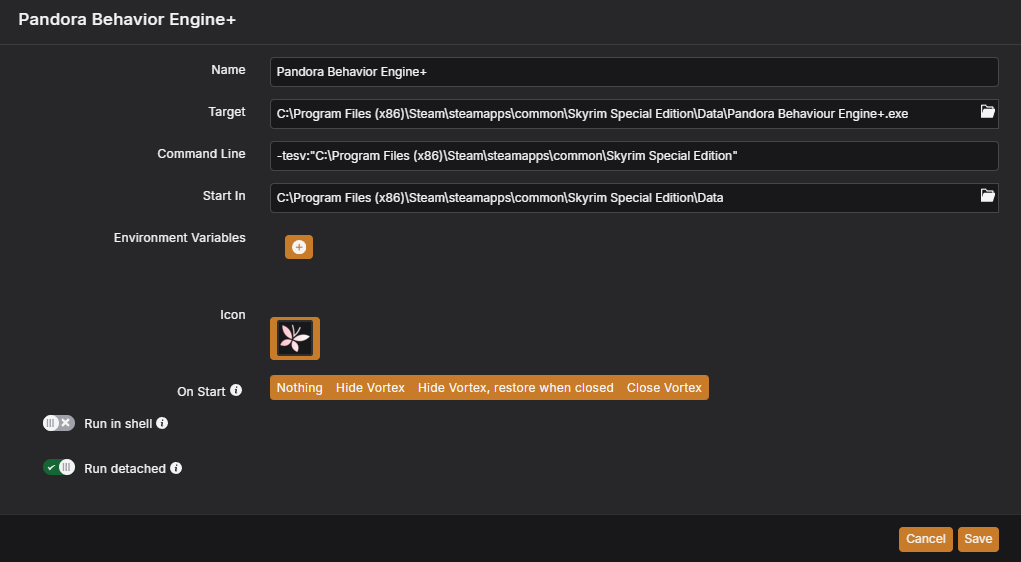Cancel the tool dialog
This screenshot has width=1021, height=562.
point(925,539)
